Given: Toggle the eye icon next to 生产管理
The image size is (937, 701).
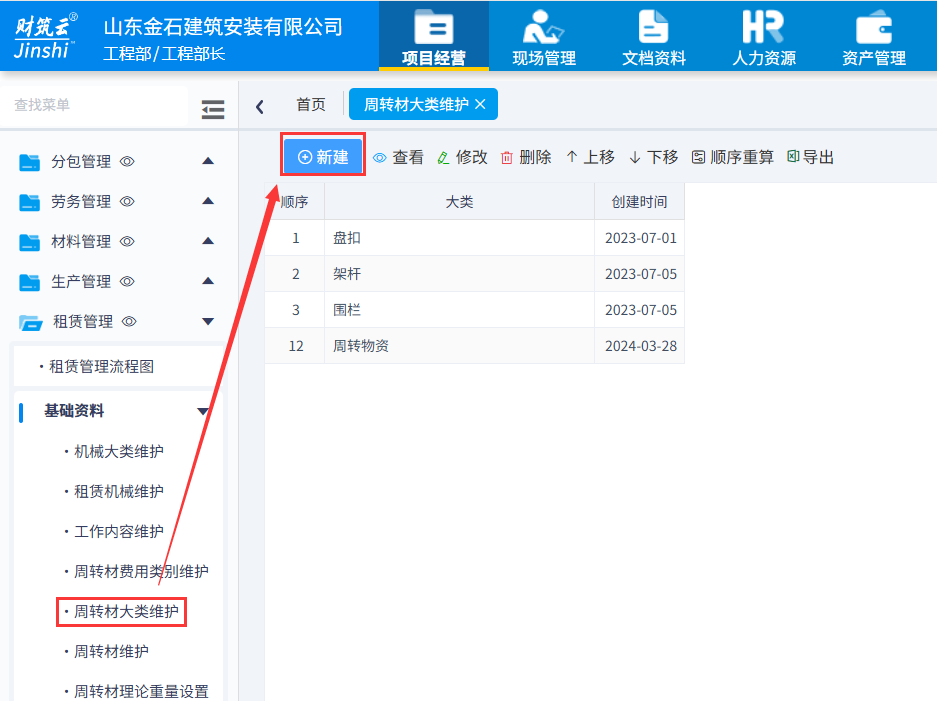Looking at the screenshot, I should [x=127, y=281].
